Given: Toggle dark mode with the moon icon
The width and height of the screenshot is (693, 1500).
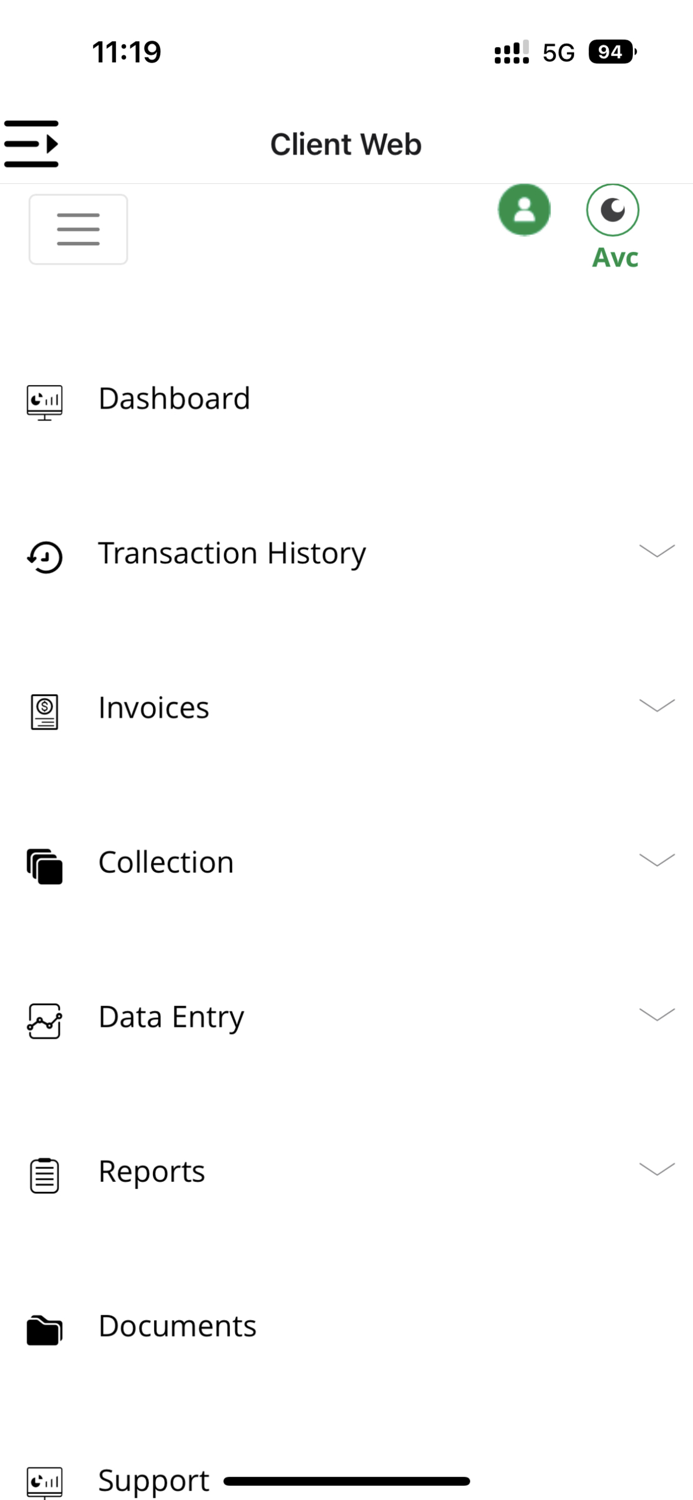Looking at the screenshot, I should point(612,209).
